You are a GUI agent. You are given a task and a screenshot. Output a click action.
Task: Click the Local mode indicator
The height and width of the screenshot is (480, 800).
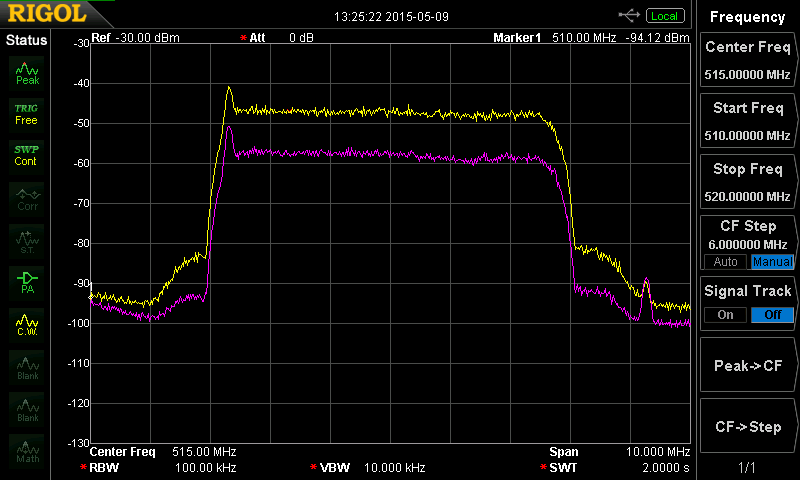[x=663, y=16]
